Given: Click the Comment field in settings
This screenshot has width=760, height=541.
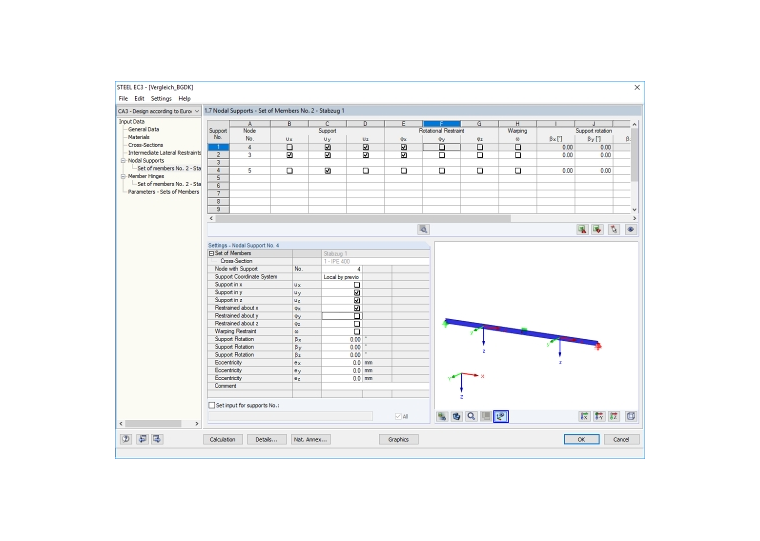Looking at the screenshot, I should click(375, 386).
